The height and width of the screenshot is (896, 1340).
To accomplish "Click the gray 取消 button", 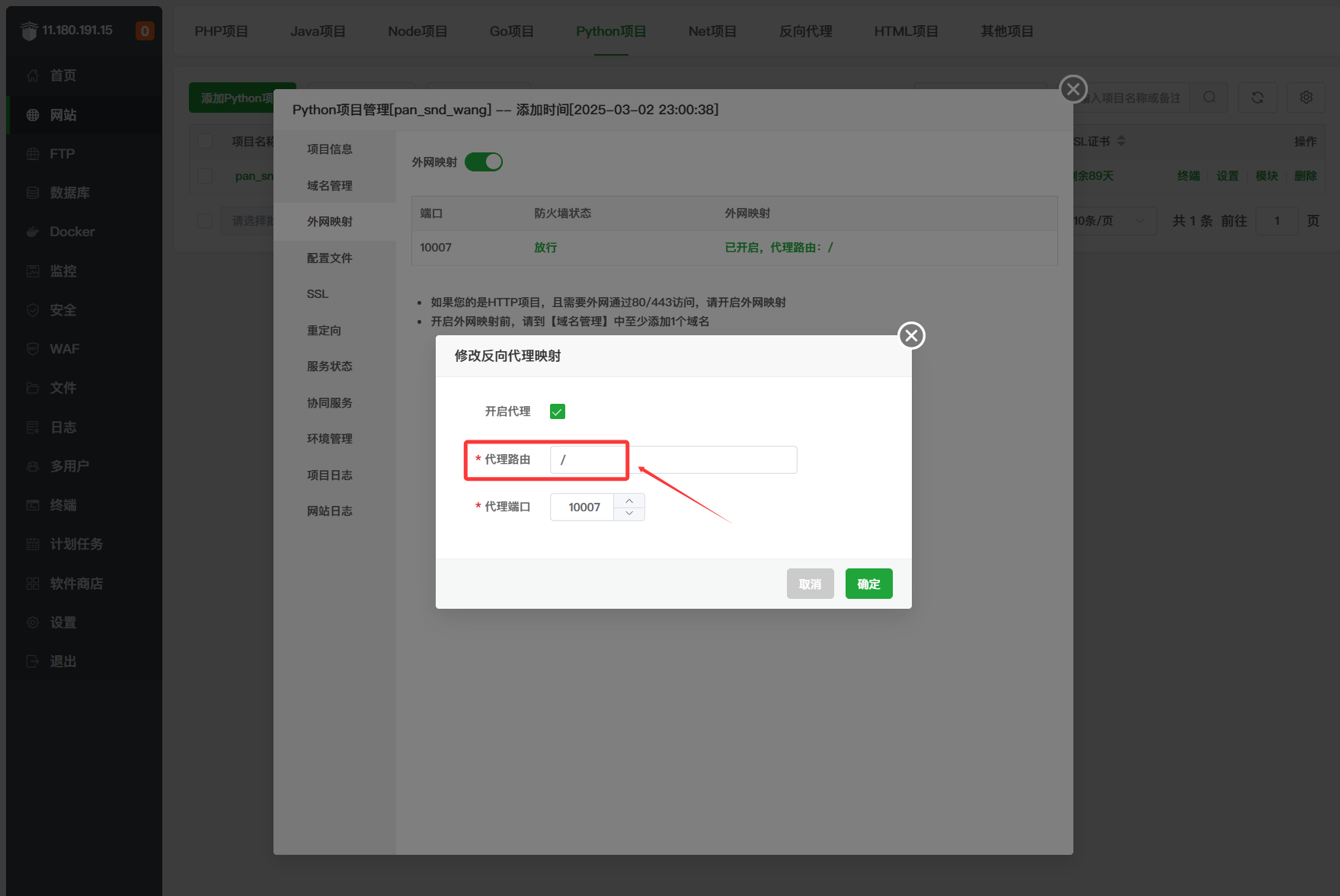I will (x=810, y=584).
